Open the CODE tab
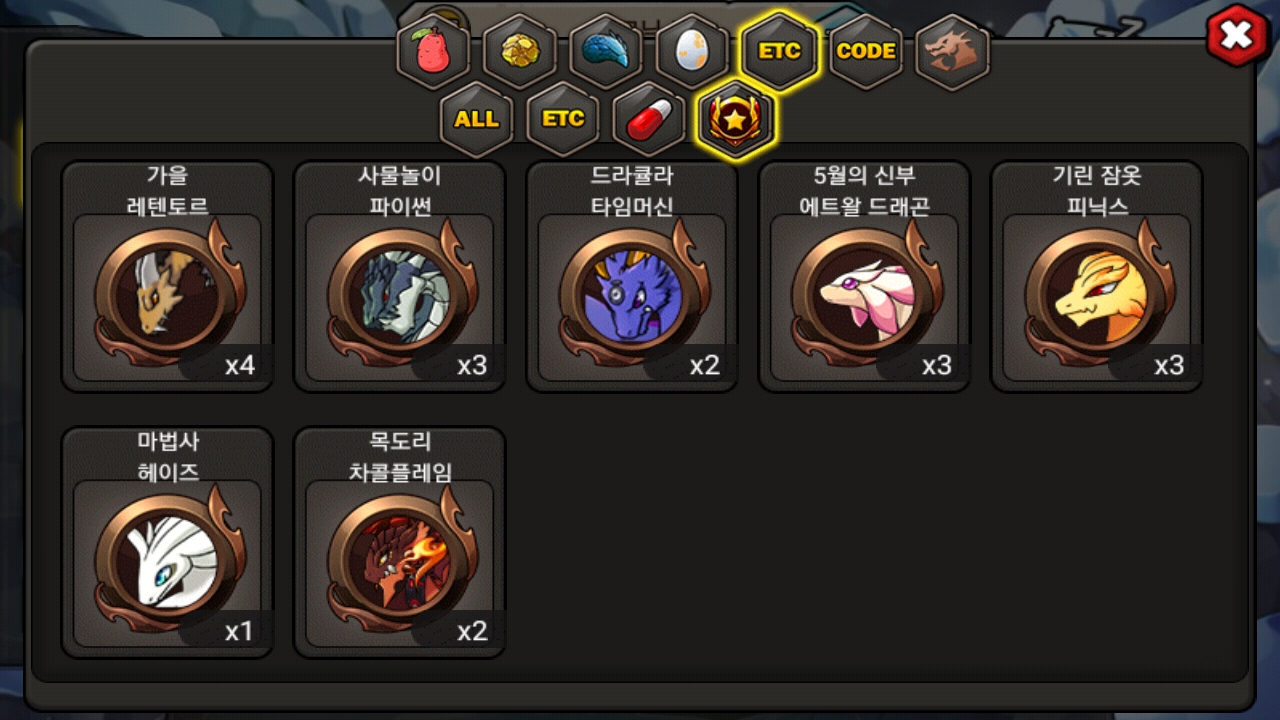The image size is (1280, 720). tap(865, 51)
